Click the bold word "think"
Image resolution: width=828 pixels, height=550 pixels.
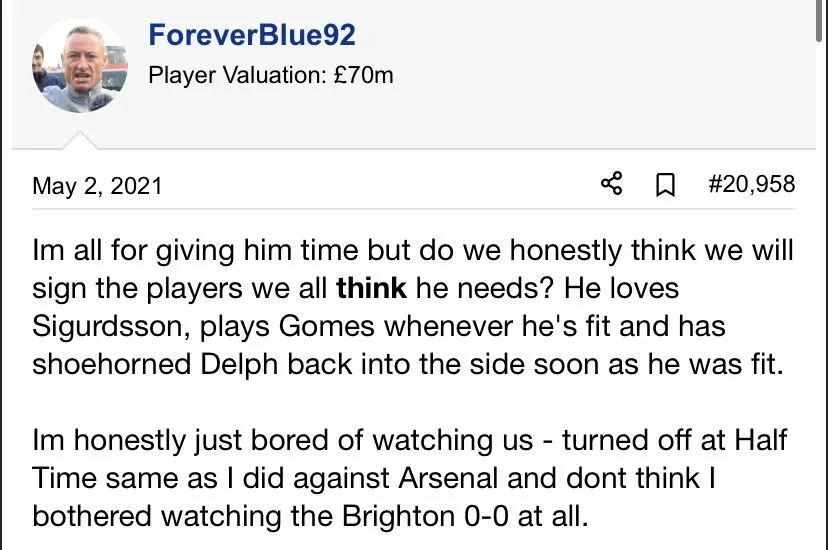point(371,290)
